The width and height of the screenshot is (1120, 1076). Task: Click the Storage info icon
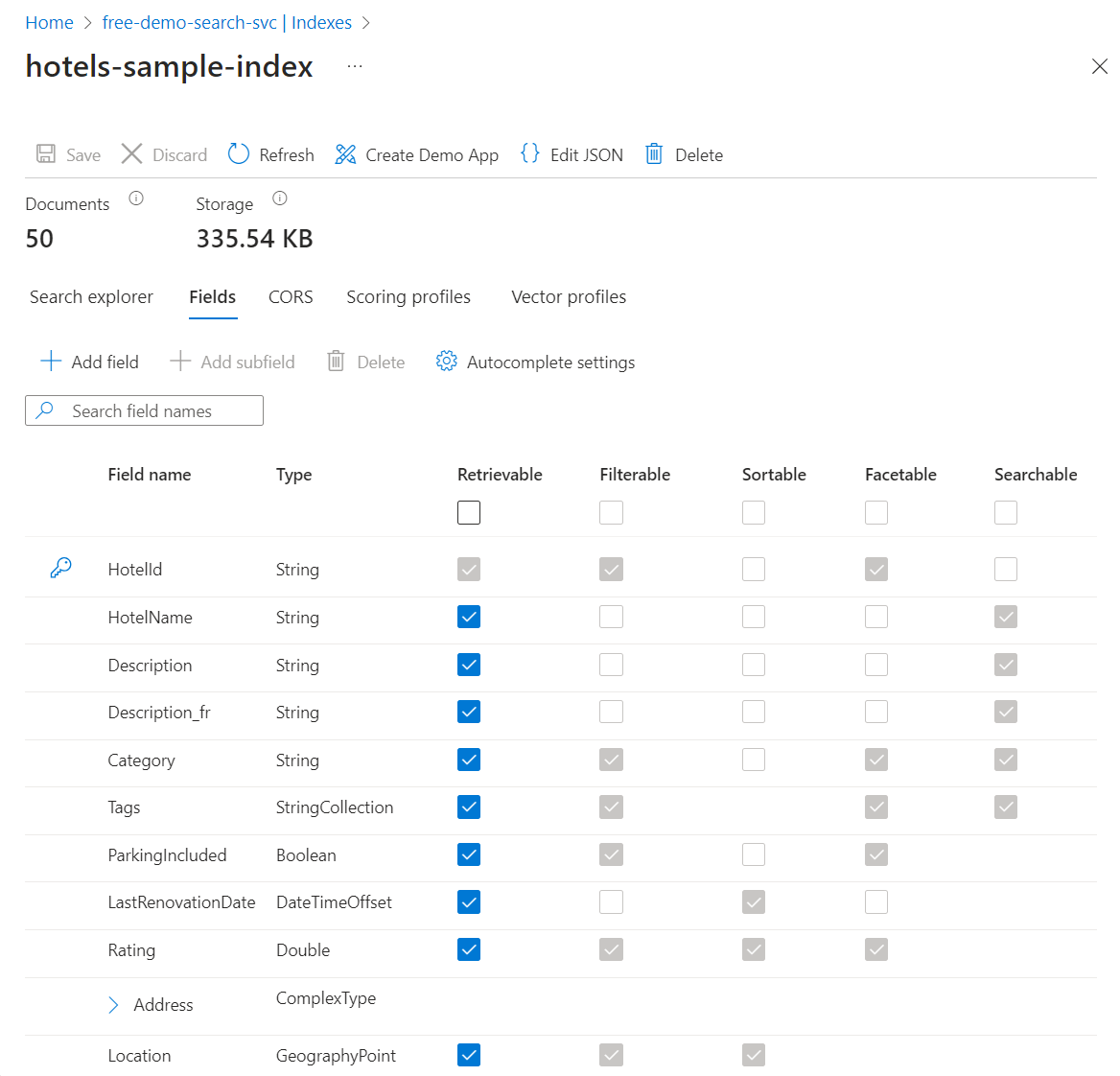280,199
